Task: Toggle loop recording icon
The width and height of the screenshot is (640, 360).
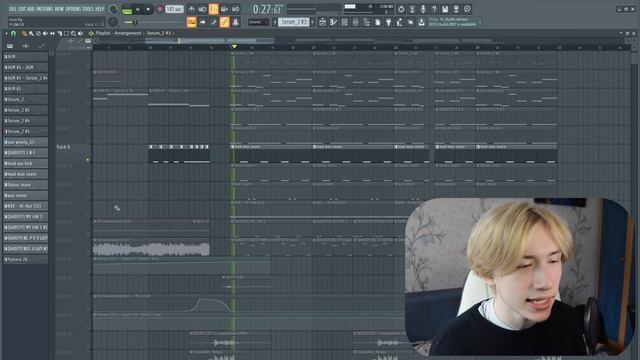Action: click(x=236, y=9)
